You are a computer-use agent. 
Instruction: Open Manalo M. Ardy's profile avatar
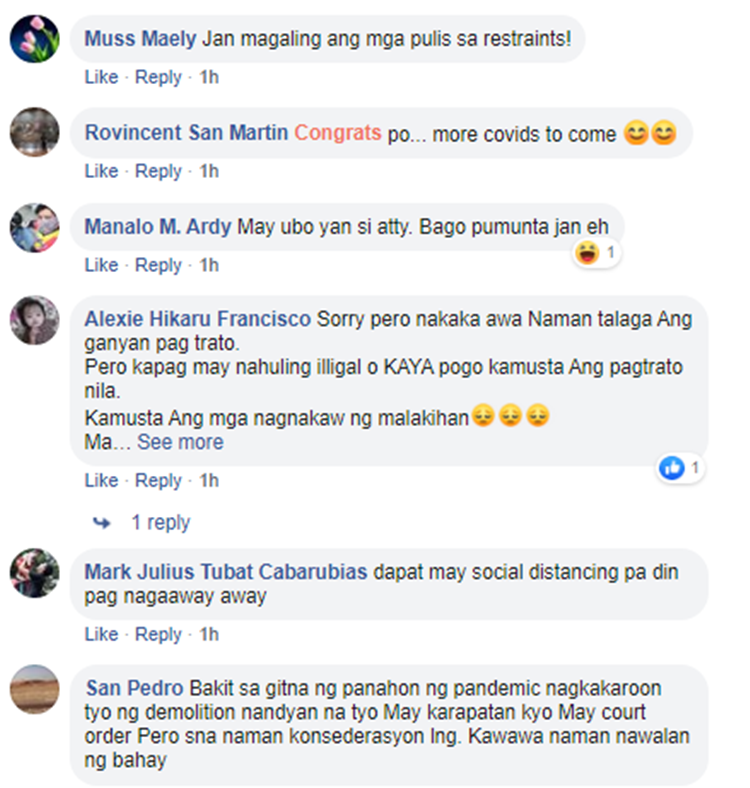[x=35, y=228]
